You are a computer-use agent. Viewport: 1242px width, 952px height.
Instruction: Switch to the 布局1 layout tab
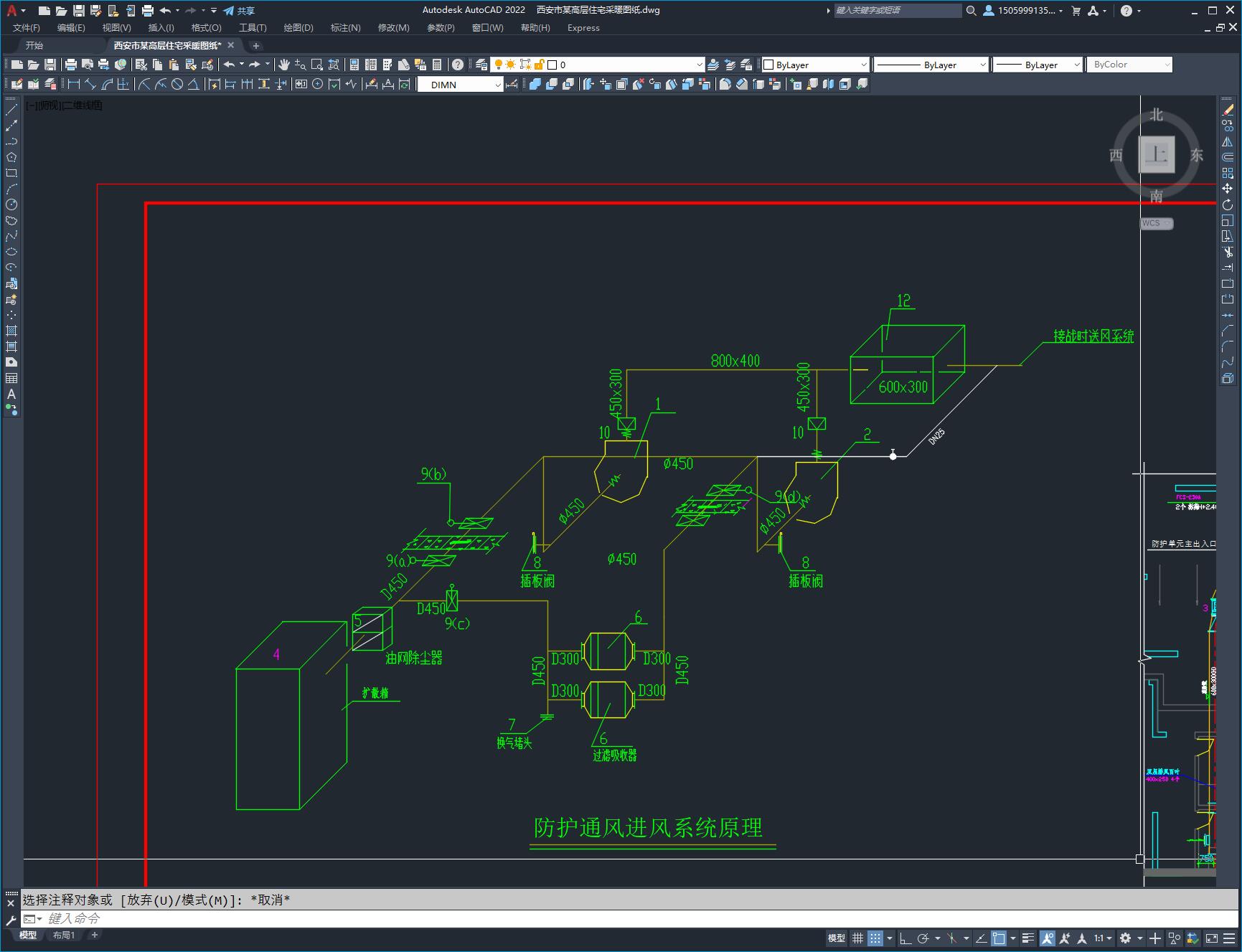click(x=64, y=935)
